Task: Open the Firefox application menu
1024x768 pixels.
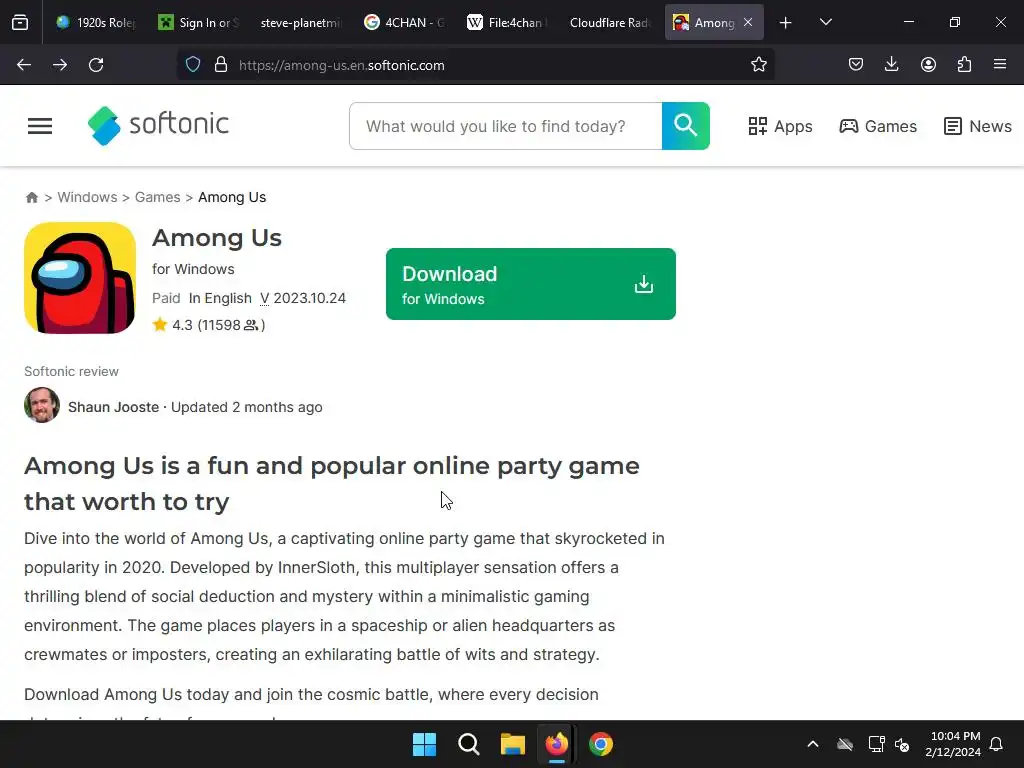Action: click(1000, 64)
